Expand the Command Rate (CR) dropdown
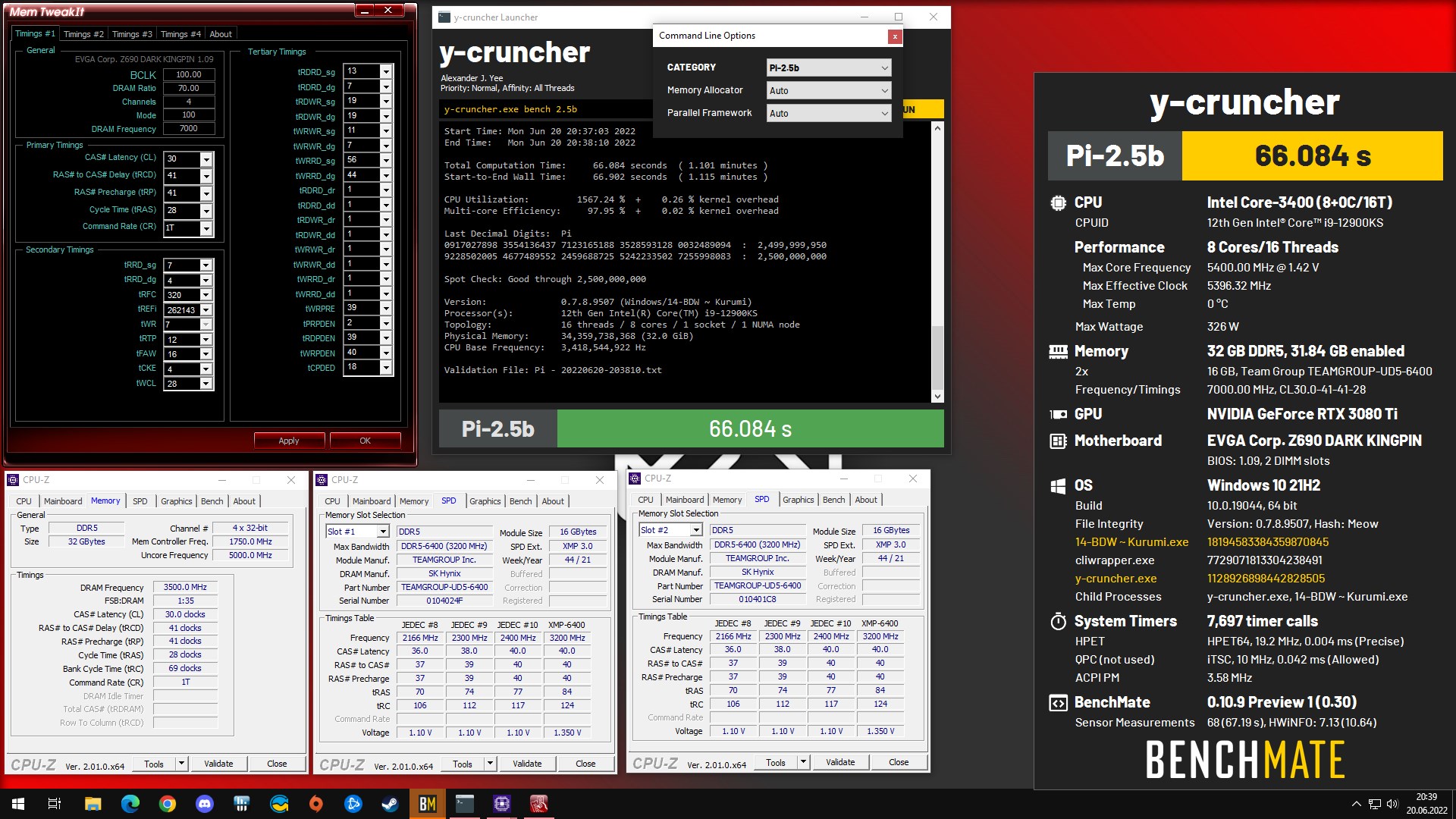 206,227
